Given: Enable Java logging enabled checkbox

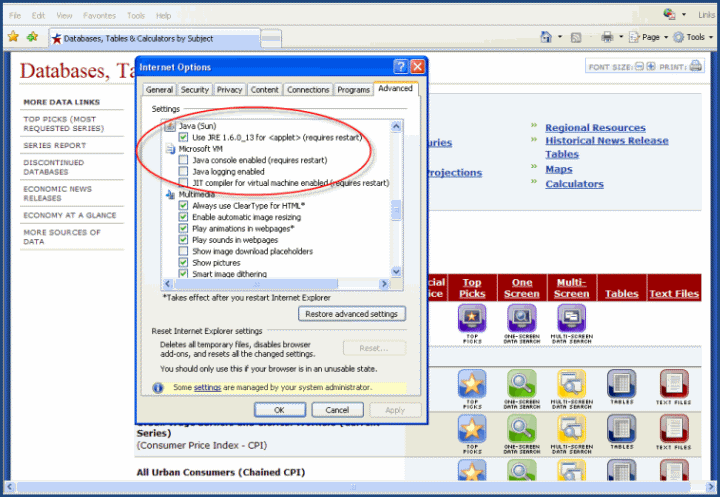Looking at the screenshot, I should tap(183, 171).
